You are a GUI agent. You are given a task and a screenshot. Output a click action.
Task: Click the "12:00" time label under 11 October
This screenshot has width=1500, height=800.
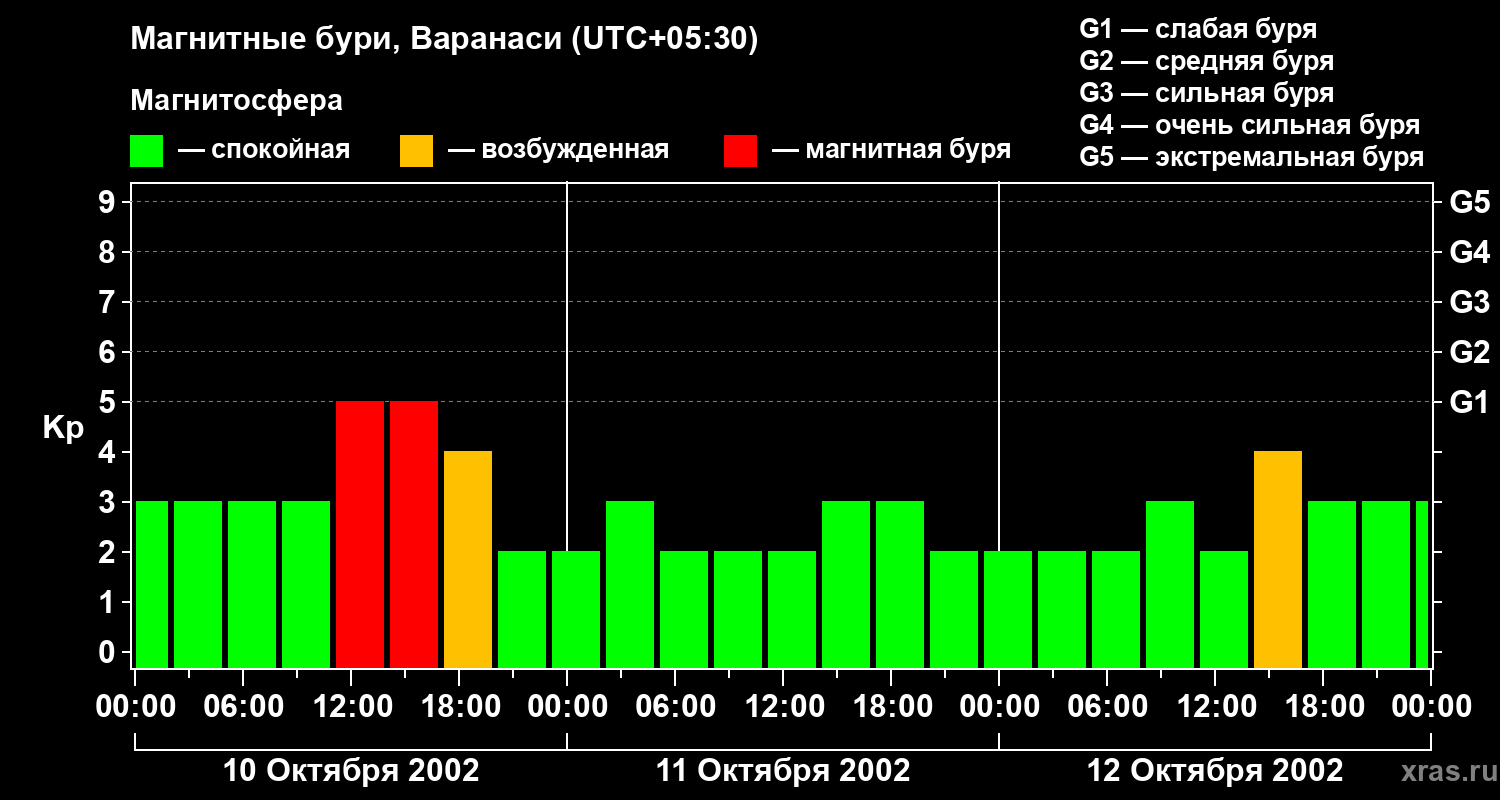[783, 707]
